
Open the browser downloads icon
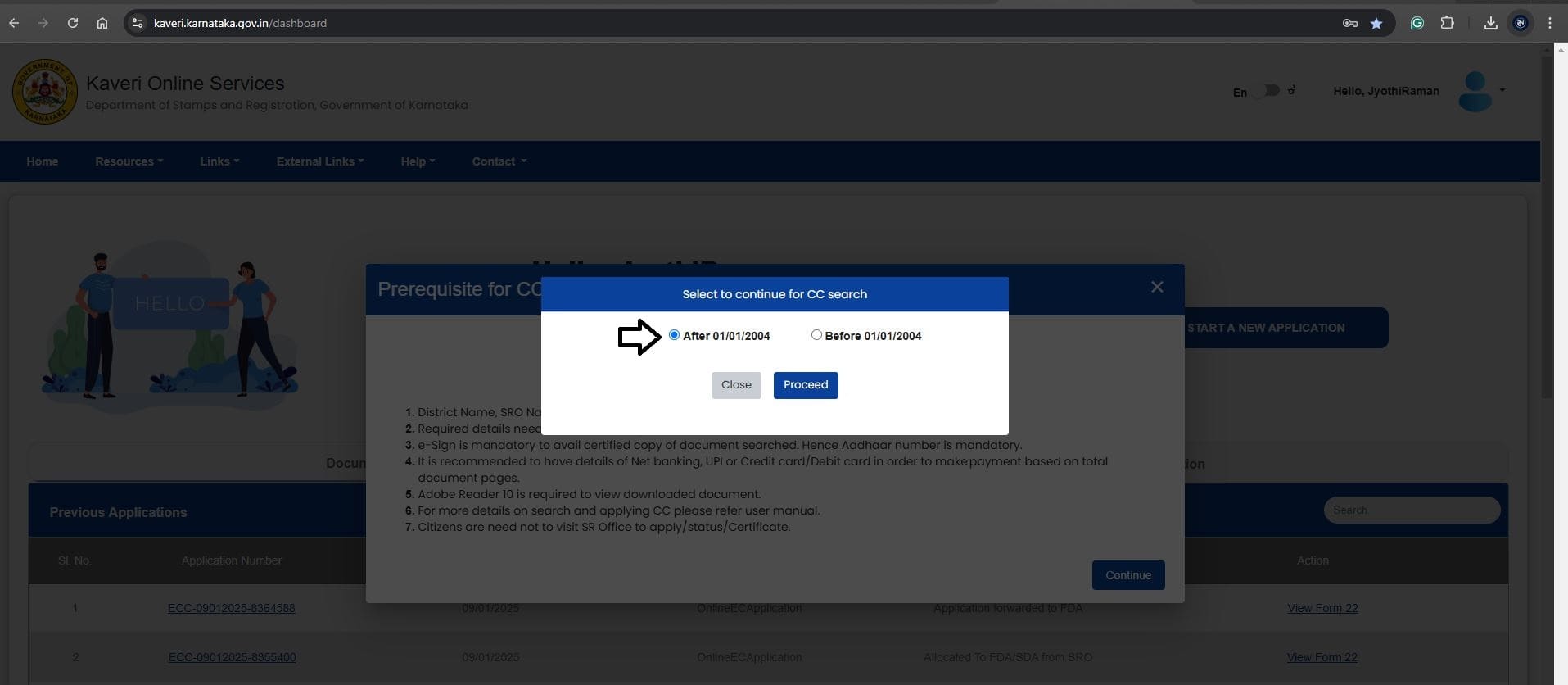tap(1490, 23)
